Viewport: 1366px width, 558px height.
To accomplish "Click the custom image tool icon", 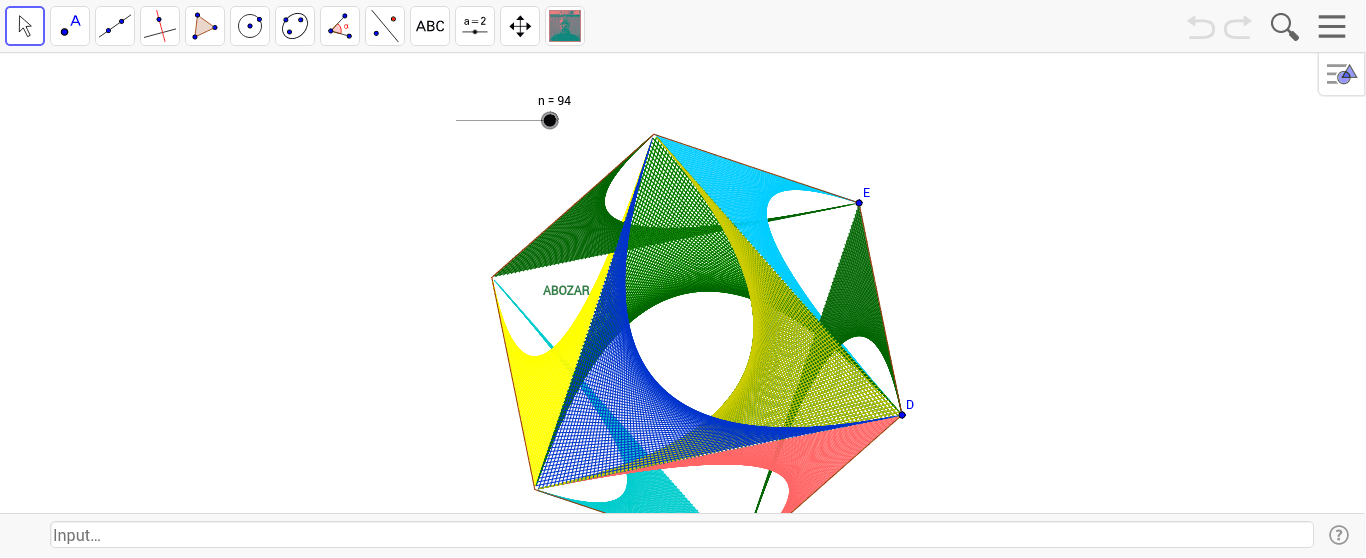I will (565, 26).
